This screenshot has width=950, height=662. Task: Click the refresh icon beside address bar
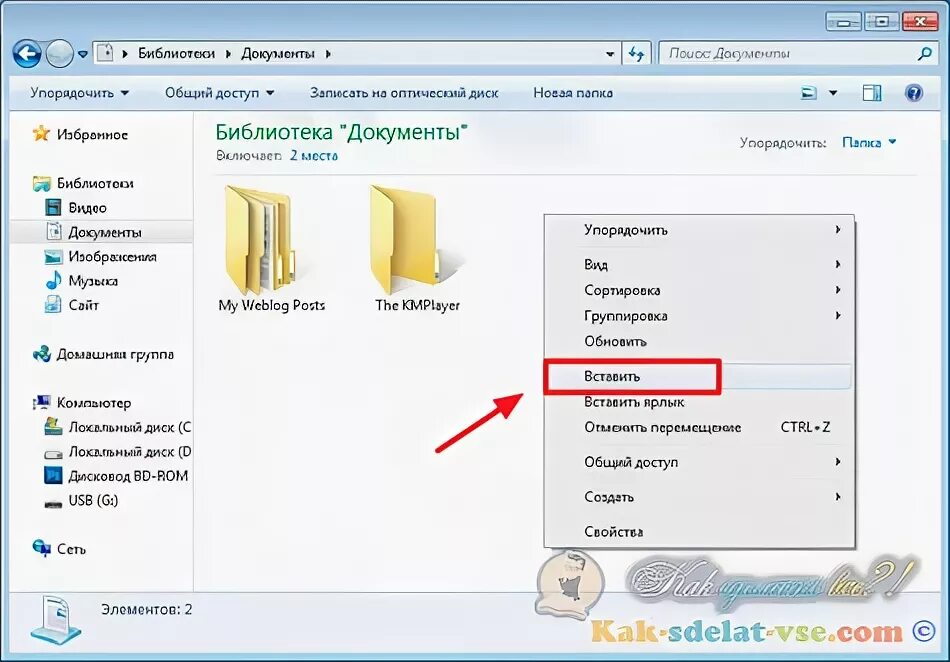636,54
